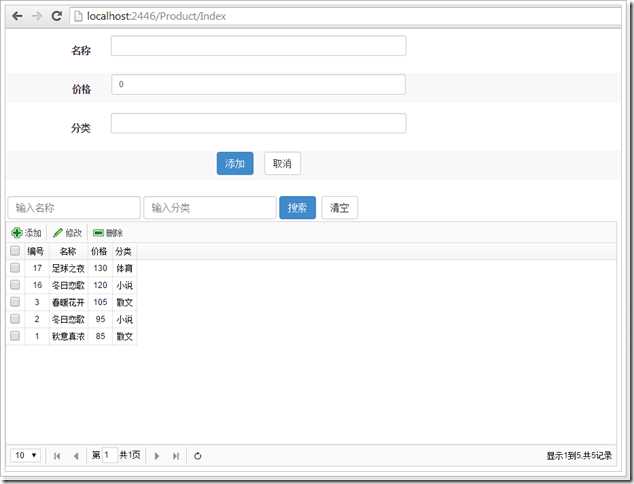The height and width of the screenshot is (484, 634).
Task: Click the browser forward arrow
Action: (37, 16)
